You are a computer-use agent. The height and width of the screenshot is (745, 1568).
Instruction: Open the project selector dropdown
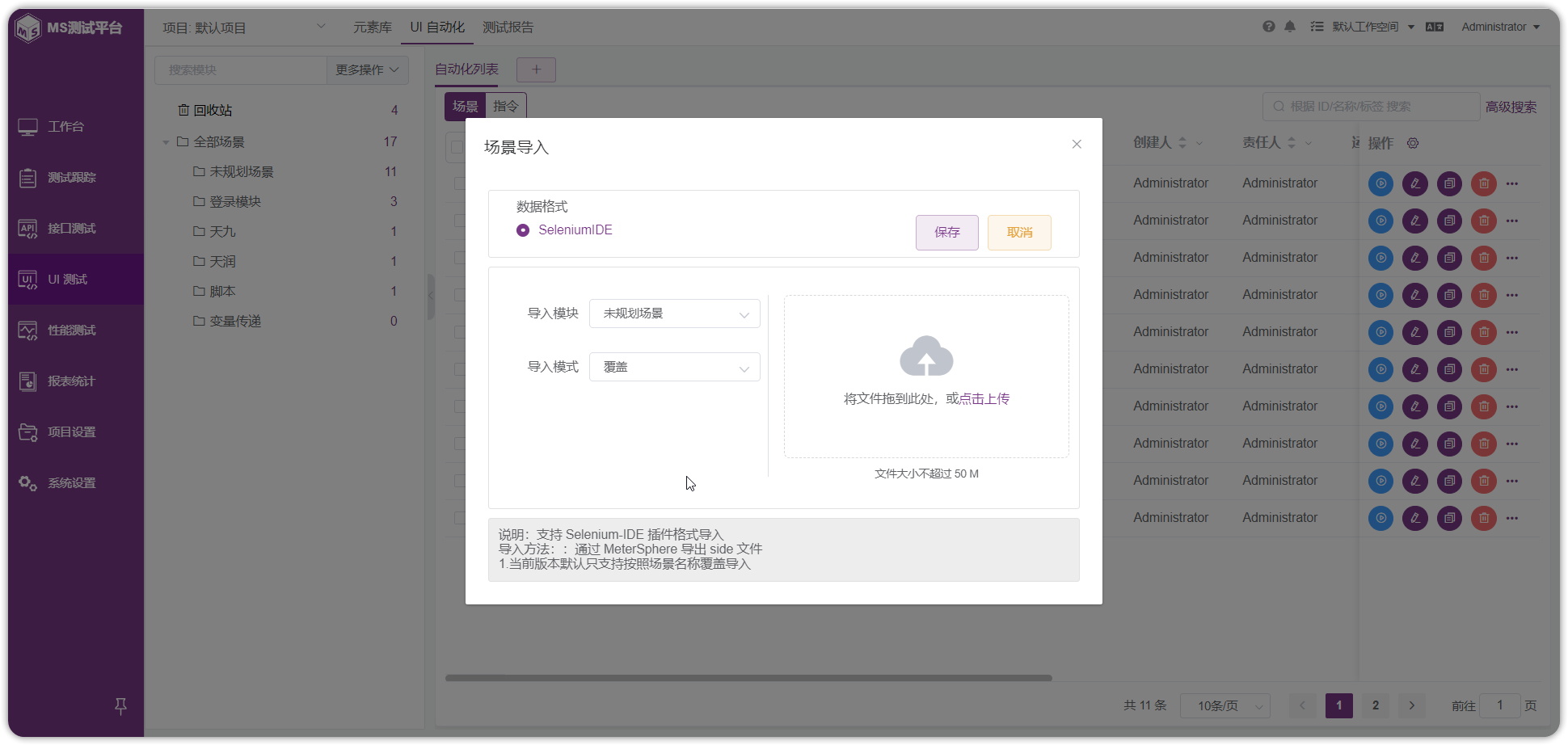(244, 27)
